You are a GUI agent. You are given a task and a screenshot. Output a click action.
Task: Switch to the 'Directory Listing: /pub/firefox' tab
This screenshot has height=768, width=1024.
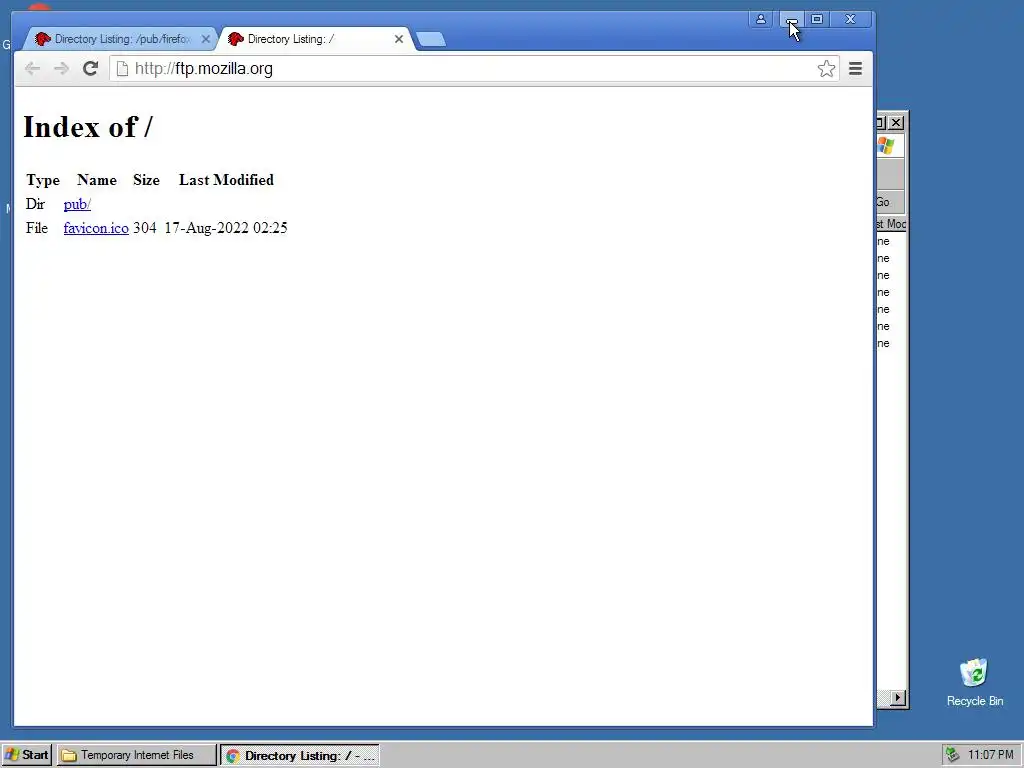point(121,39)
